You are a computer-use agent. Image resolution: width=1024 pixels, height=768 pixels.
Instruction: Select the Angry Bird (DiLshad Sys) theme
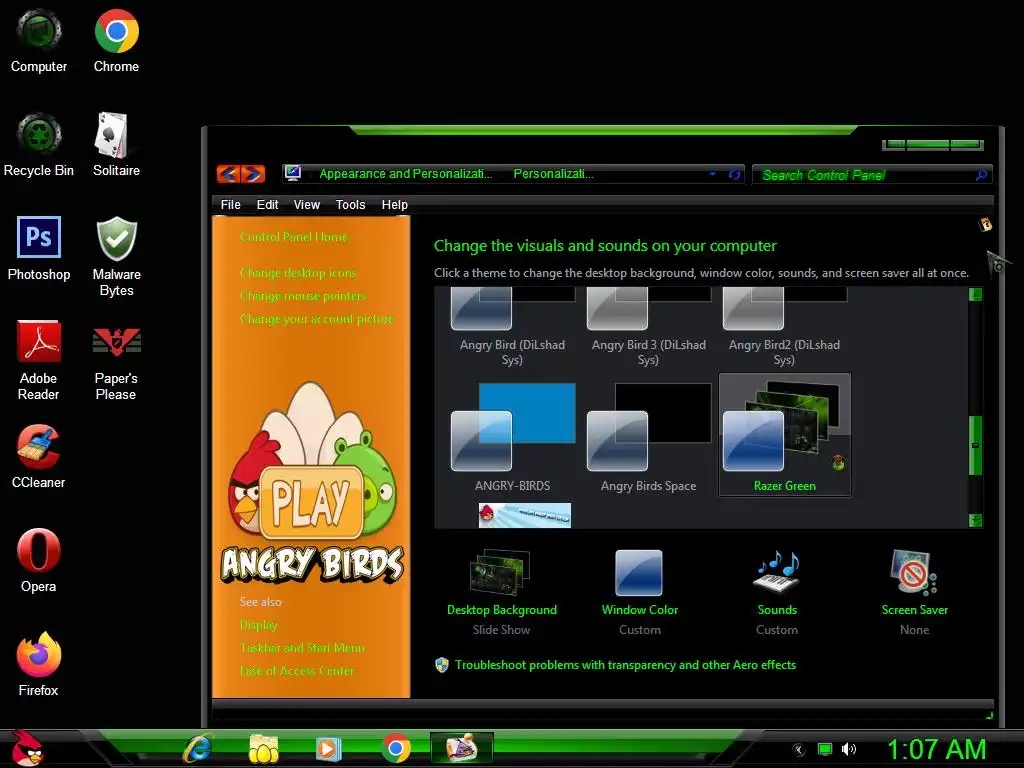coord(513,328)
